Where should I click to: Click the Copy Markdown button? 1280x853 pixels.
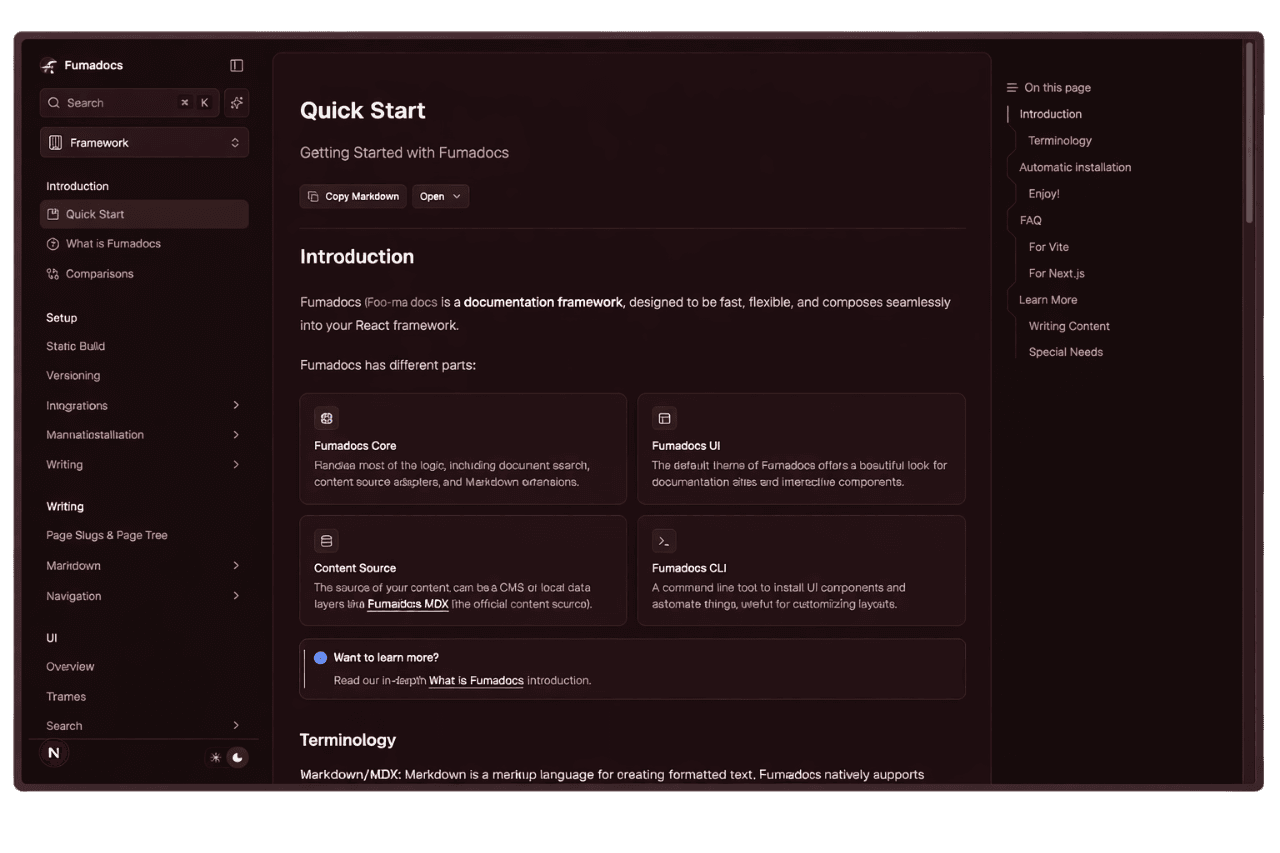[353, 197]
